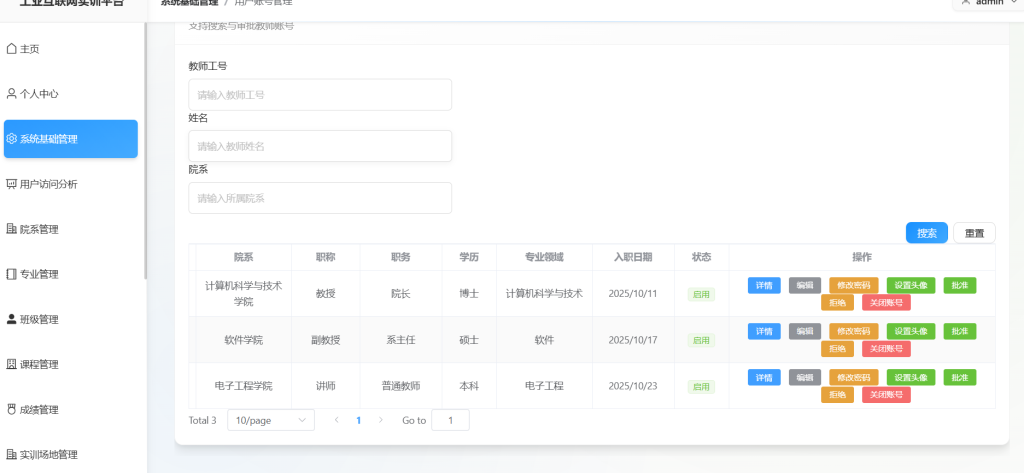The height and width of the screenshot is (473, 1024).
Task: Click the 院系管理 building icon
Action: tap(12, 229)
